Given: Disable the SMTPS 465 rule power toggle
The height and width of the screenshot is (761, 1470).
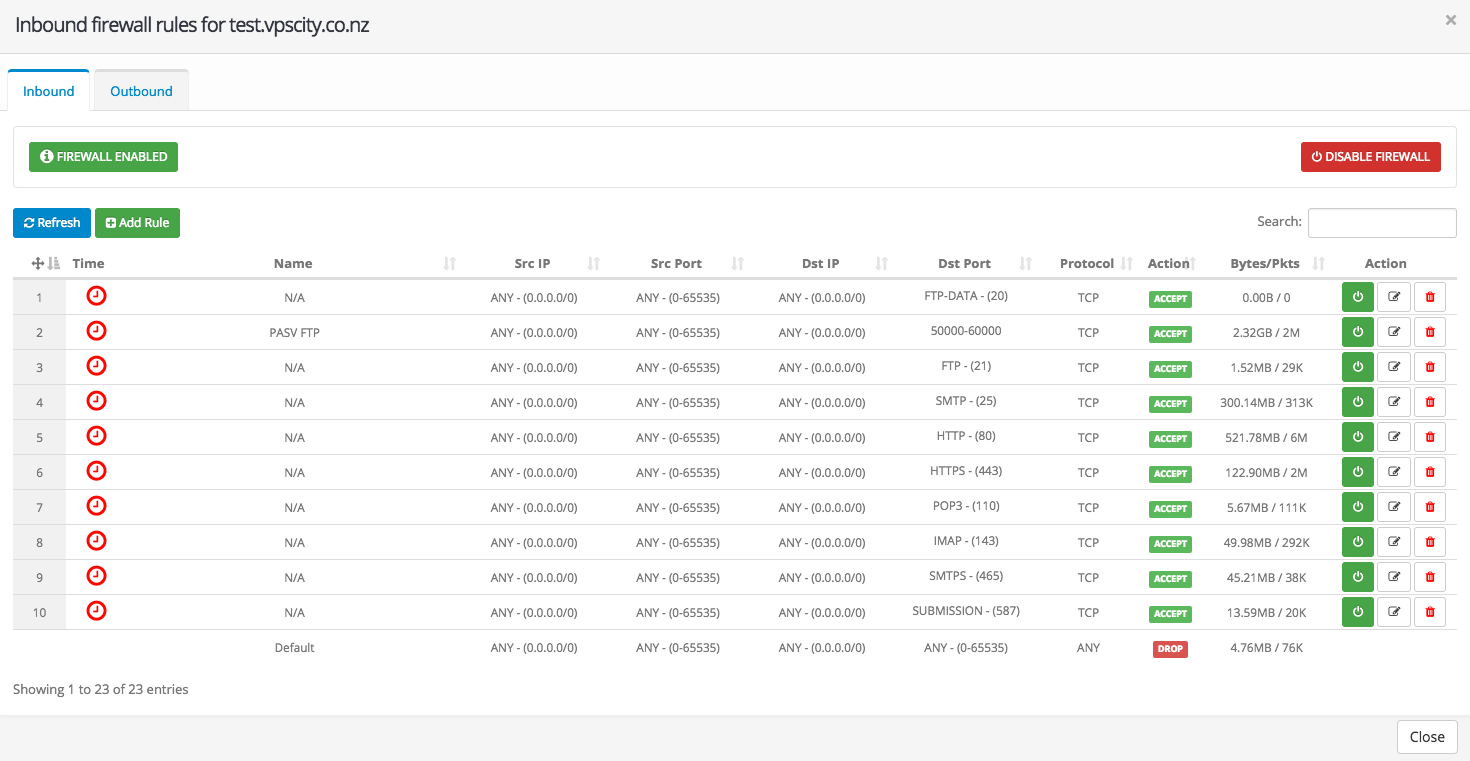Looking at the screenshot, I should [x=1357, y=577].
